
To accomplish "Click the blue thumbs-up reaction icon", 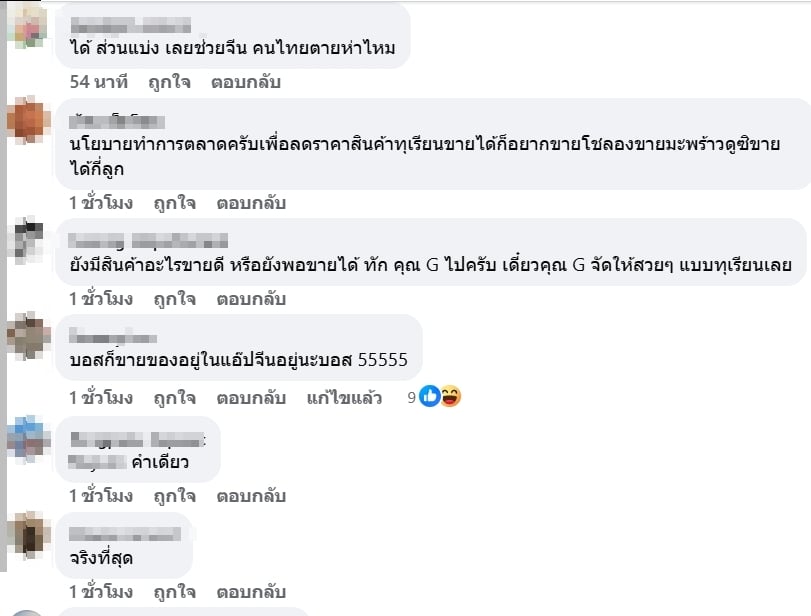I will [430, 396].
